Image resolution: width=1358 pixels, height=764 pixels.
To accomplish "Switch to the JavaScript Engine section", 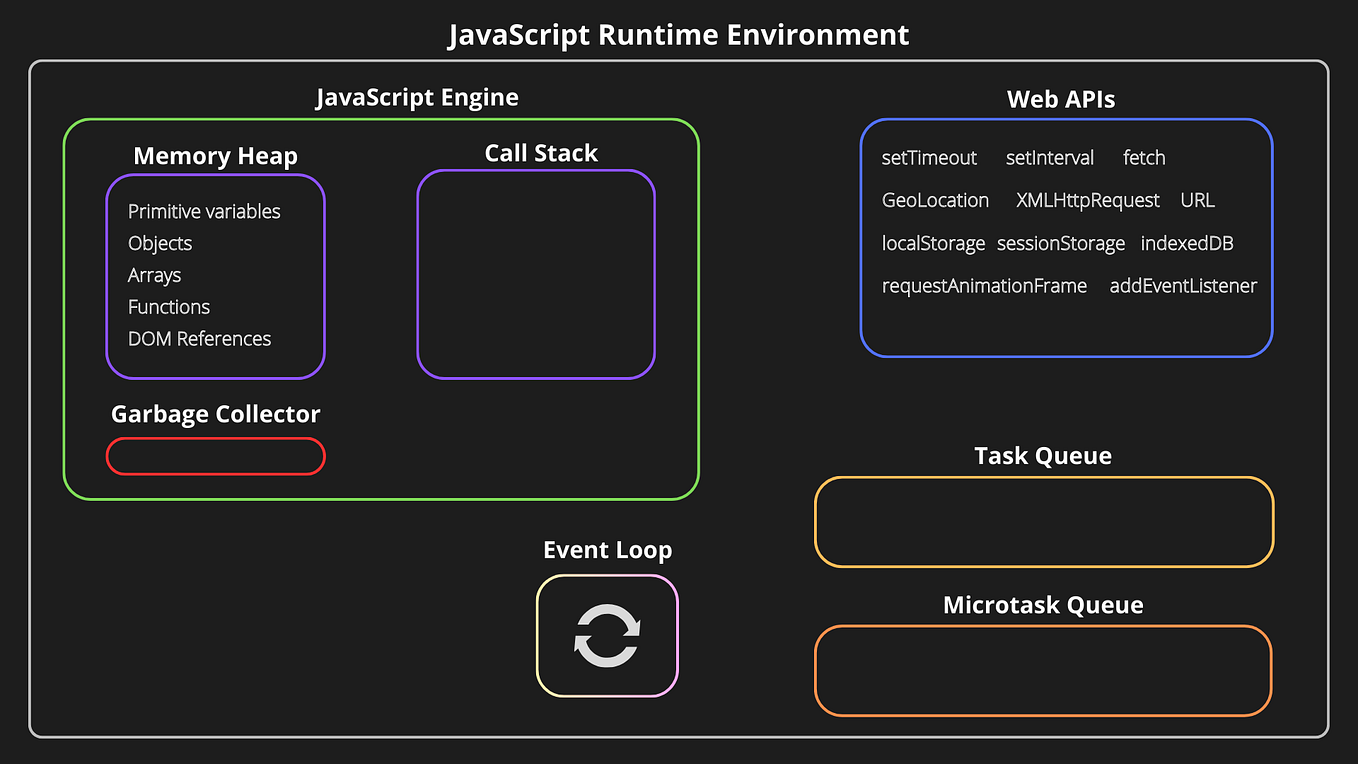I will [418, 97].
